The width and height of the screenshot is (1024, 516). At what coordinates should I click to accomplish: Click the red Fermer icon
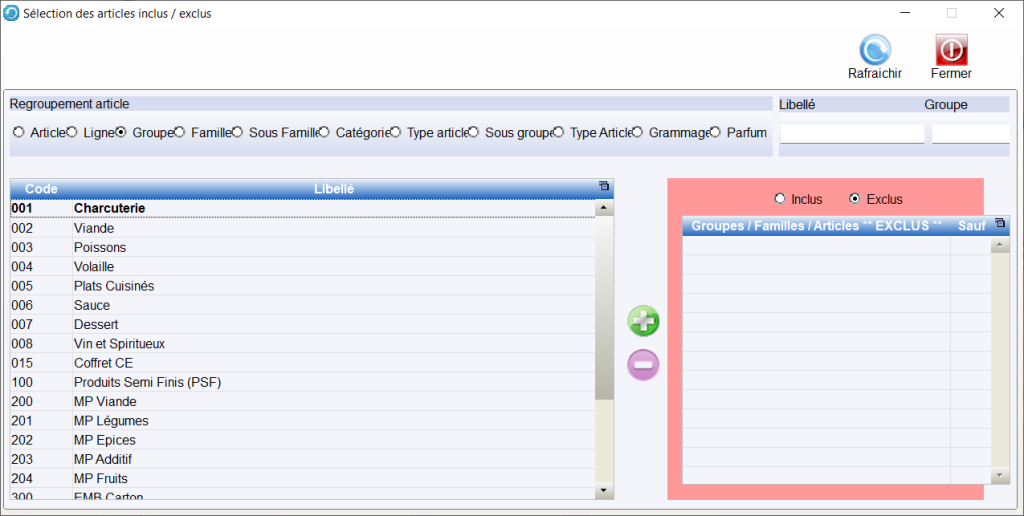click(951, 50)
